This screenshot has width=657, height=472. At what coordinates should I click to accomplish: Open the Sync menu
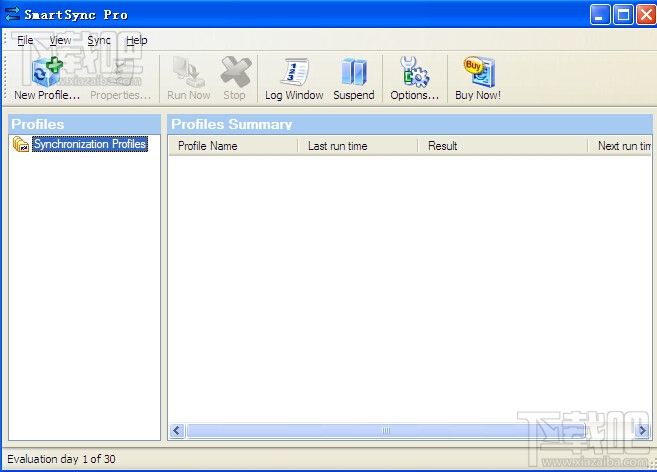99,40
